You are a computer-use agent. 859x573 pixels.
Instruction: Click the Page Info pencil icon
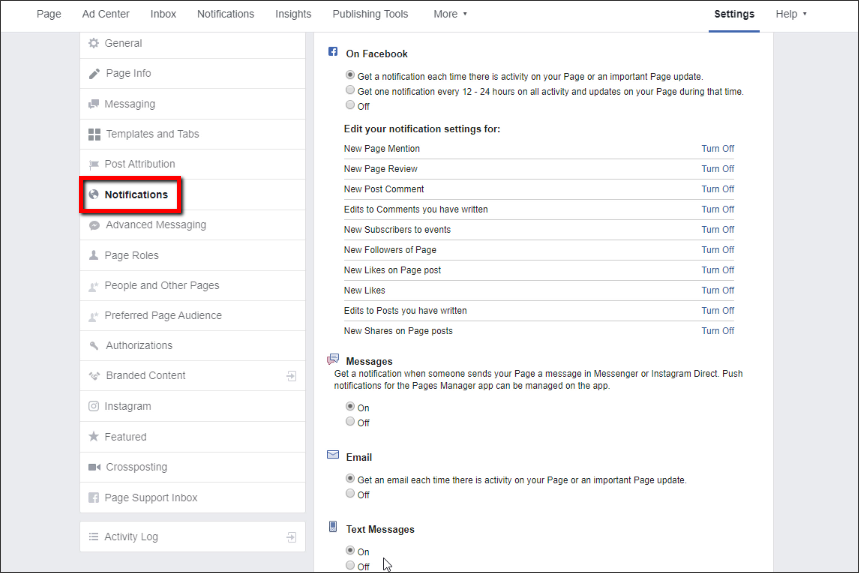click(94, 73)
